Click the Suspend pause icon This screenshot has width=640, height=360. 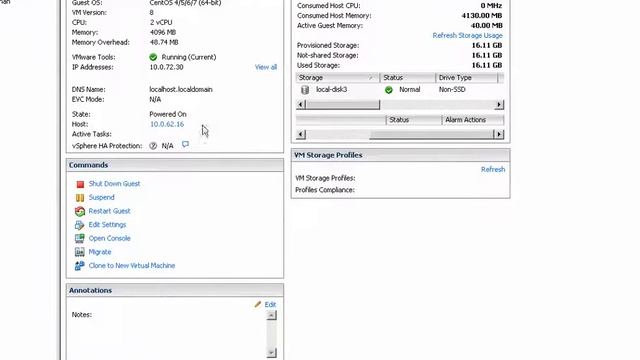(80, 198)
